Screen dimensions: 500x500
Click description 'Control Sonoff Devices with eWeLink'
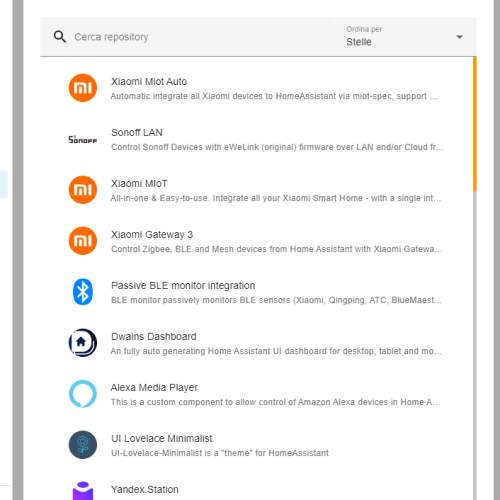click(x=277, y=147)
